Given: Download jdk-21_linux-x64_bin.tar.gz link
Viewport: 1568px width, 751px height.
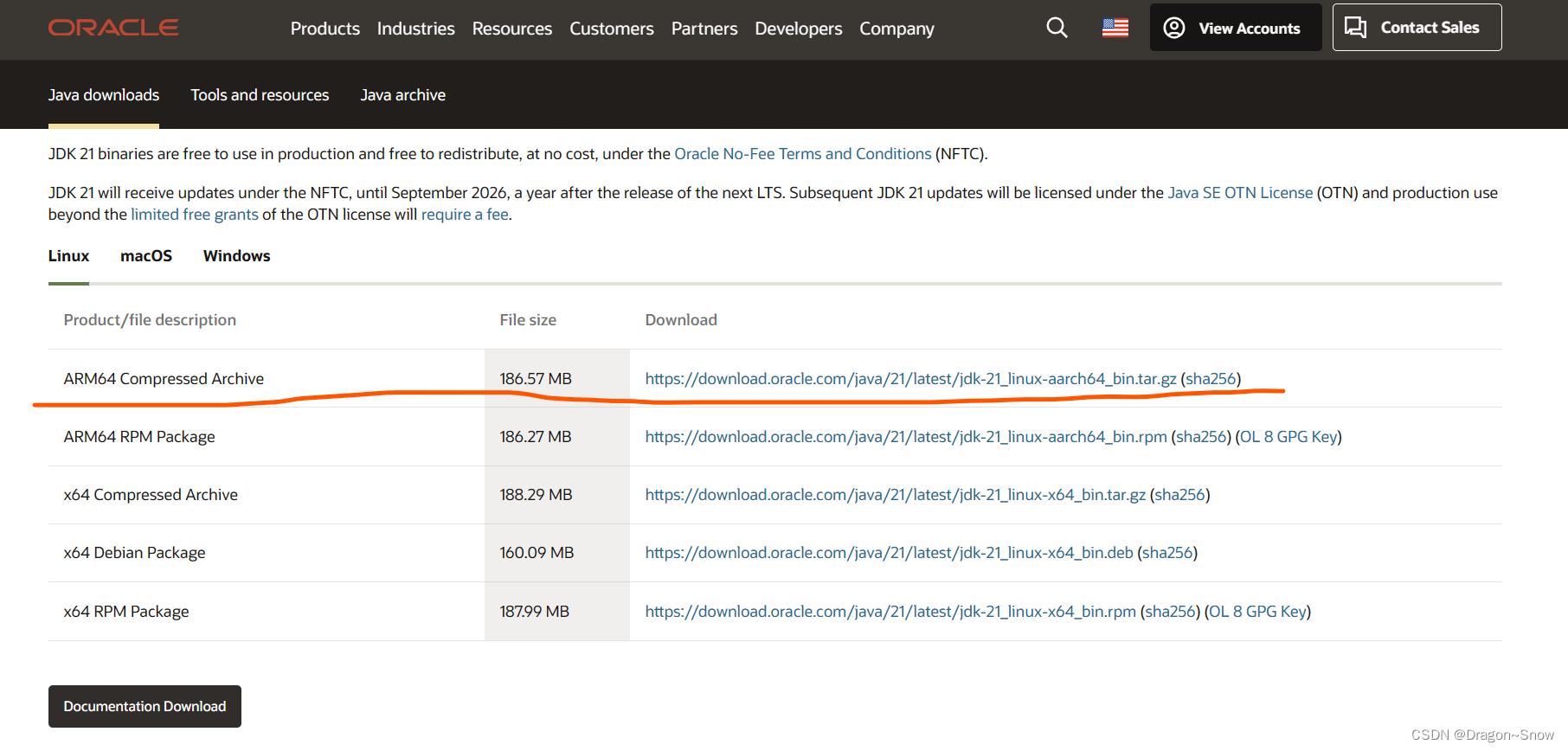Looking at the screenshot, I should point(896,495).
